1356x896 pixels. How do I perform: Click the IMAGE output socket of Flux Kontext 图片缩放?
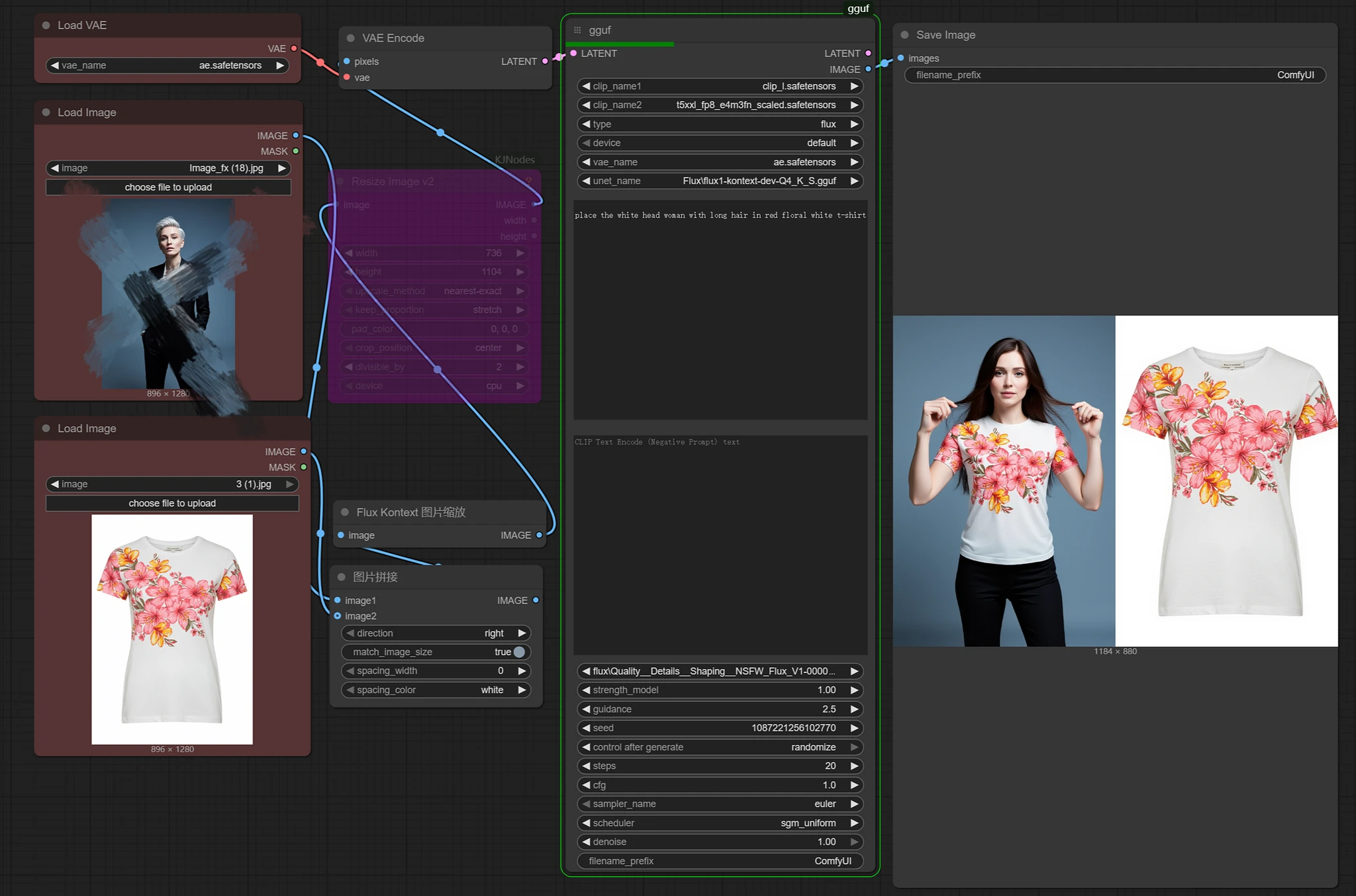[539, 535]
